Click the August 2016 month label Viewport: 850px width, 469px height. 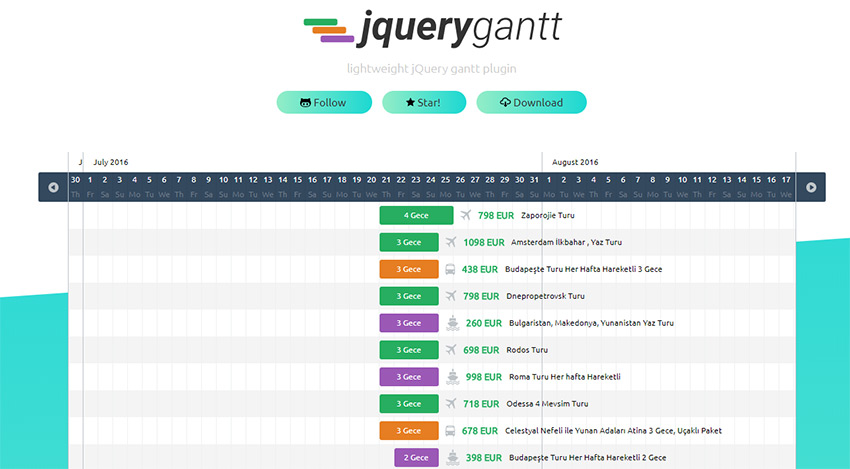pos(575,162)
